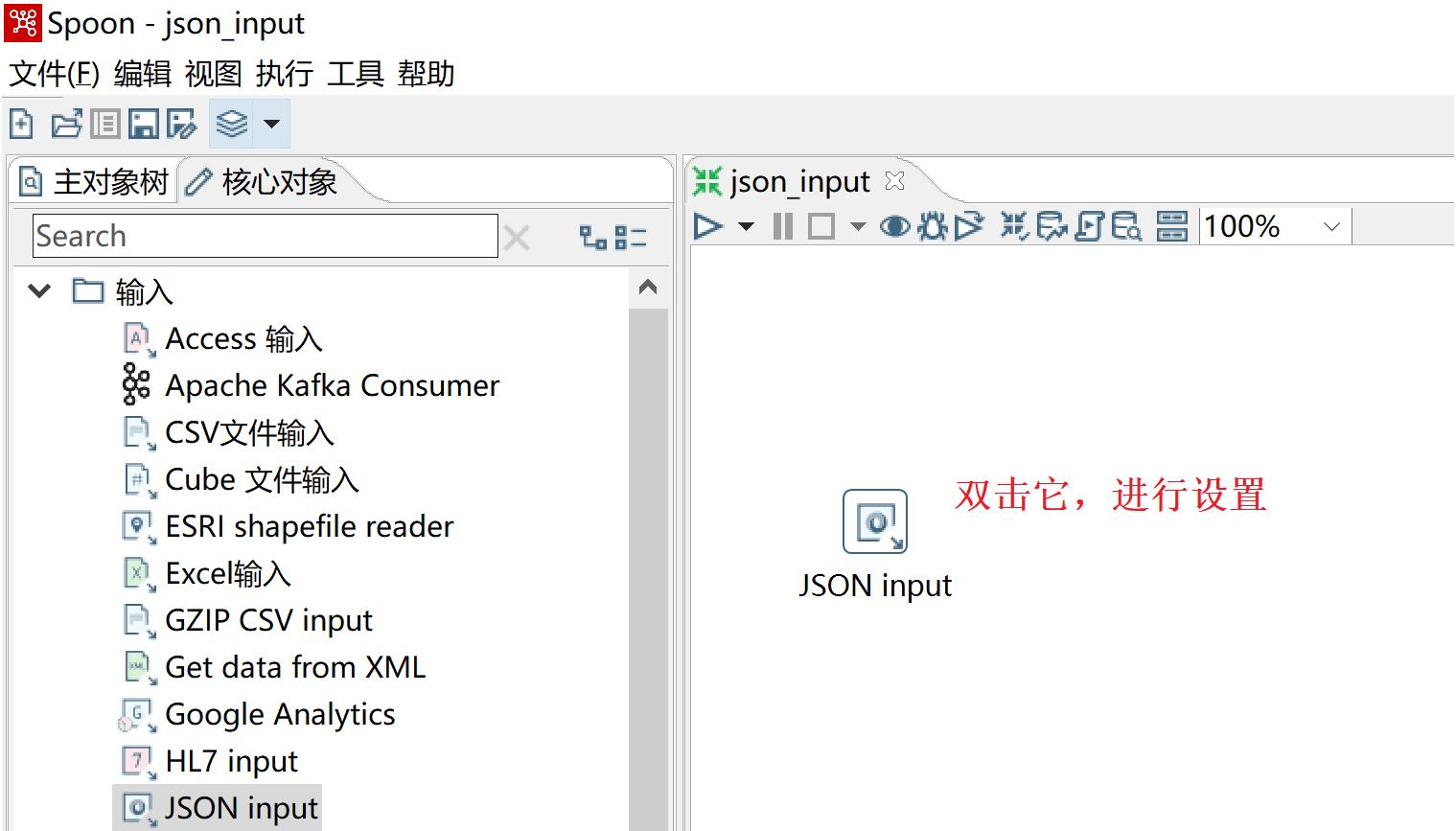Click the Replay transformation icon

(x=969, y=227)
